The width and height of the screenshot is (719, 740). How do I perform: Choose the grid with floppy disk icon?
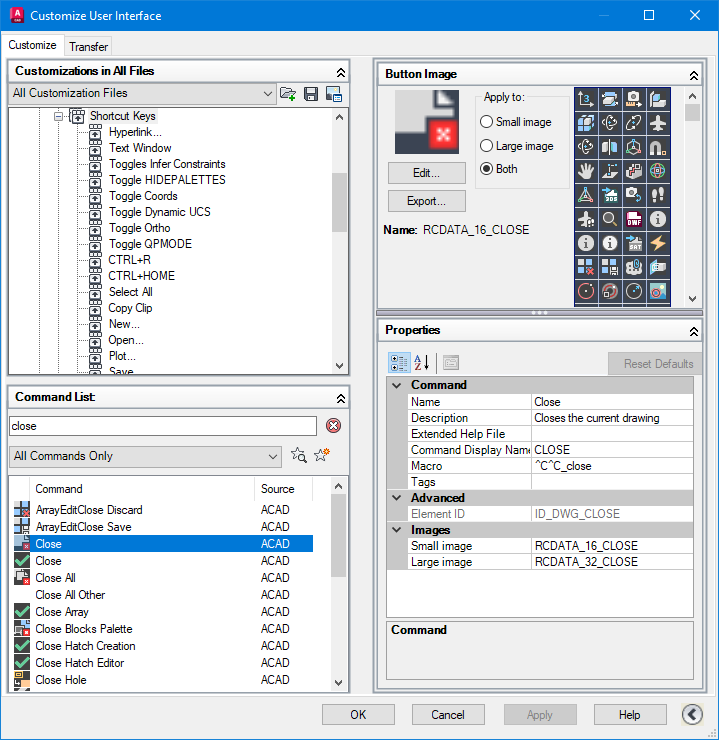(x=610, y=267)
